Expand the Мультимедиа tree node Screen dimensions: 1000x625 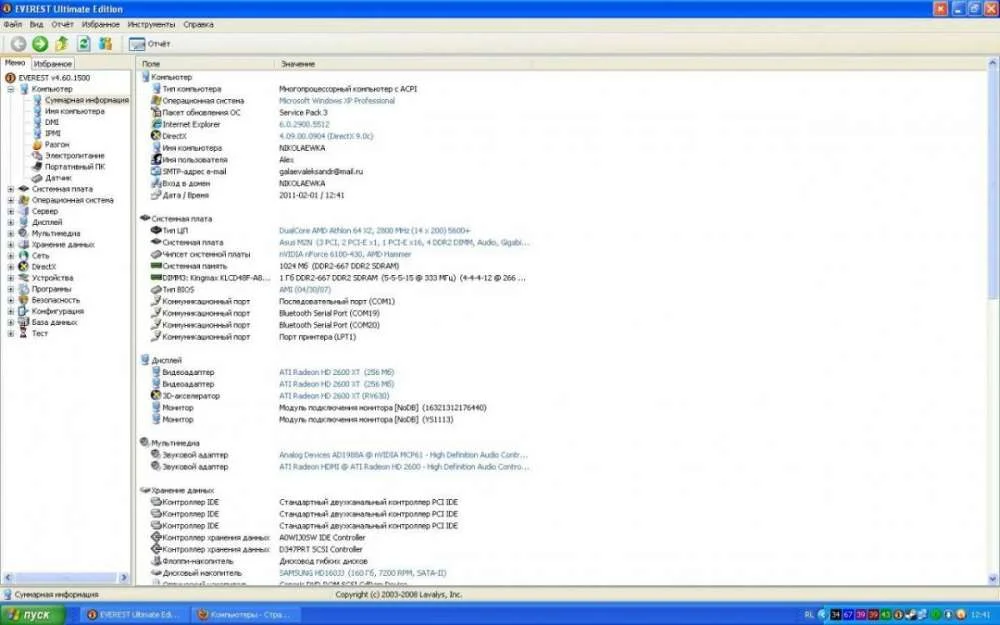11,233
